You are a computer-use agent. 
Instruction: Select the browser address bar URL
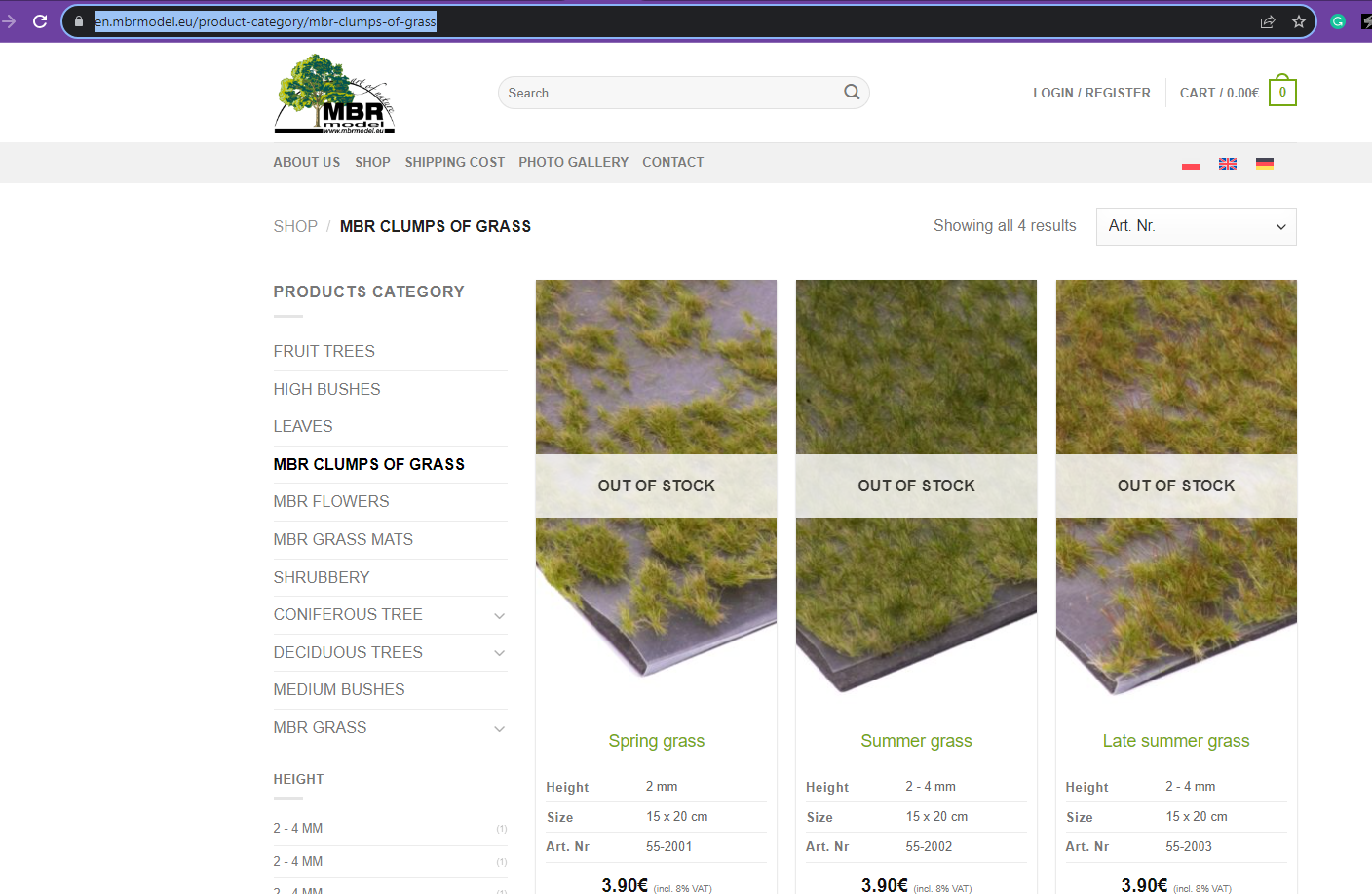265,21
